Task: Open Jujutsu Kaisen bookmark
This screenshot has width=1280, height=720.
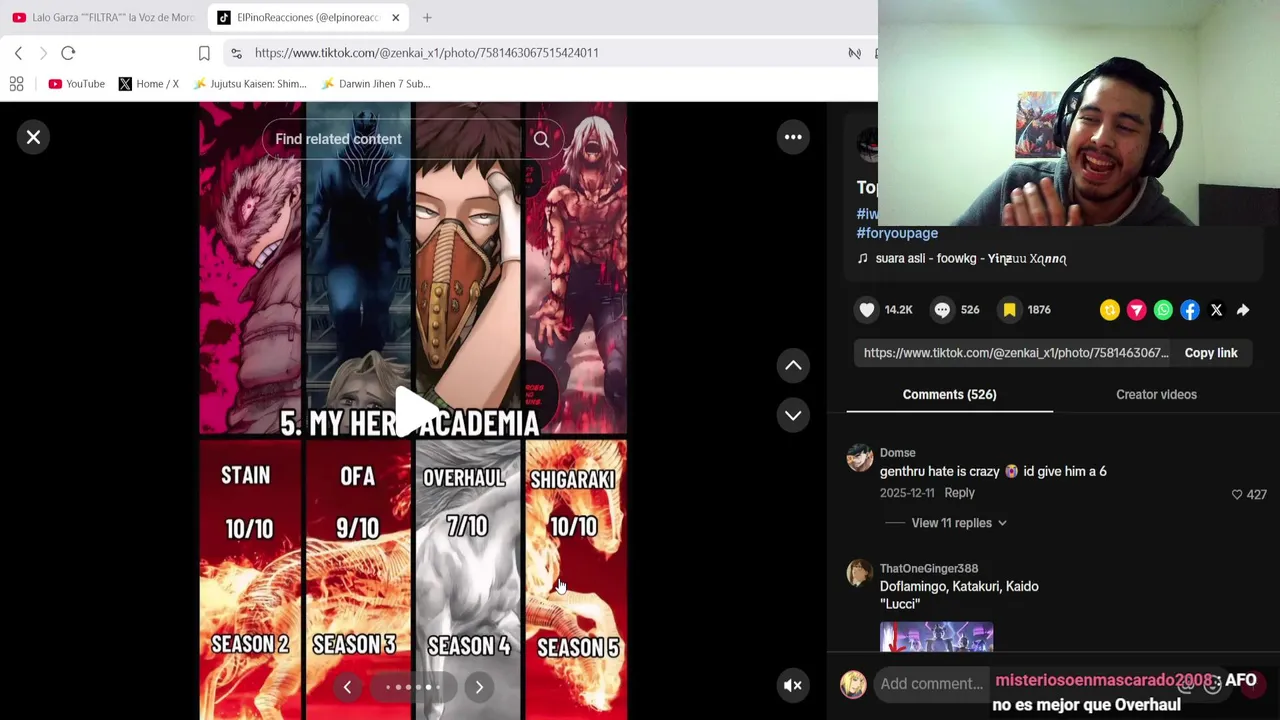Action: coord(250,84)
